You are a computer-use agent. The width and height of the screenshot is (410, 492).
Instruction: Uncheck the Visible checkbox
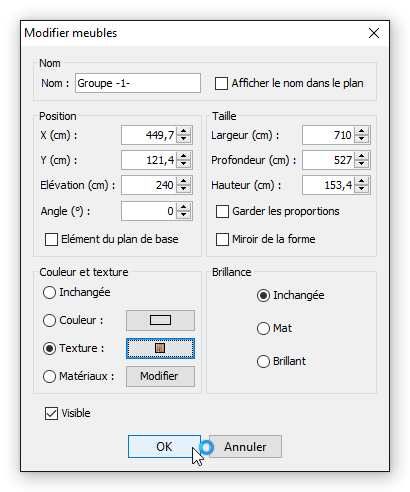[x=51, y=413]
